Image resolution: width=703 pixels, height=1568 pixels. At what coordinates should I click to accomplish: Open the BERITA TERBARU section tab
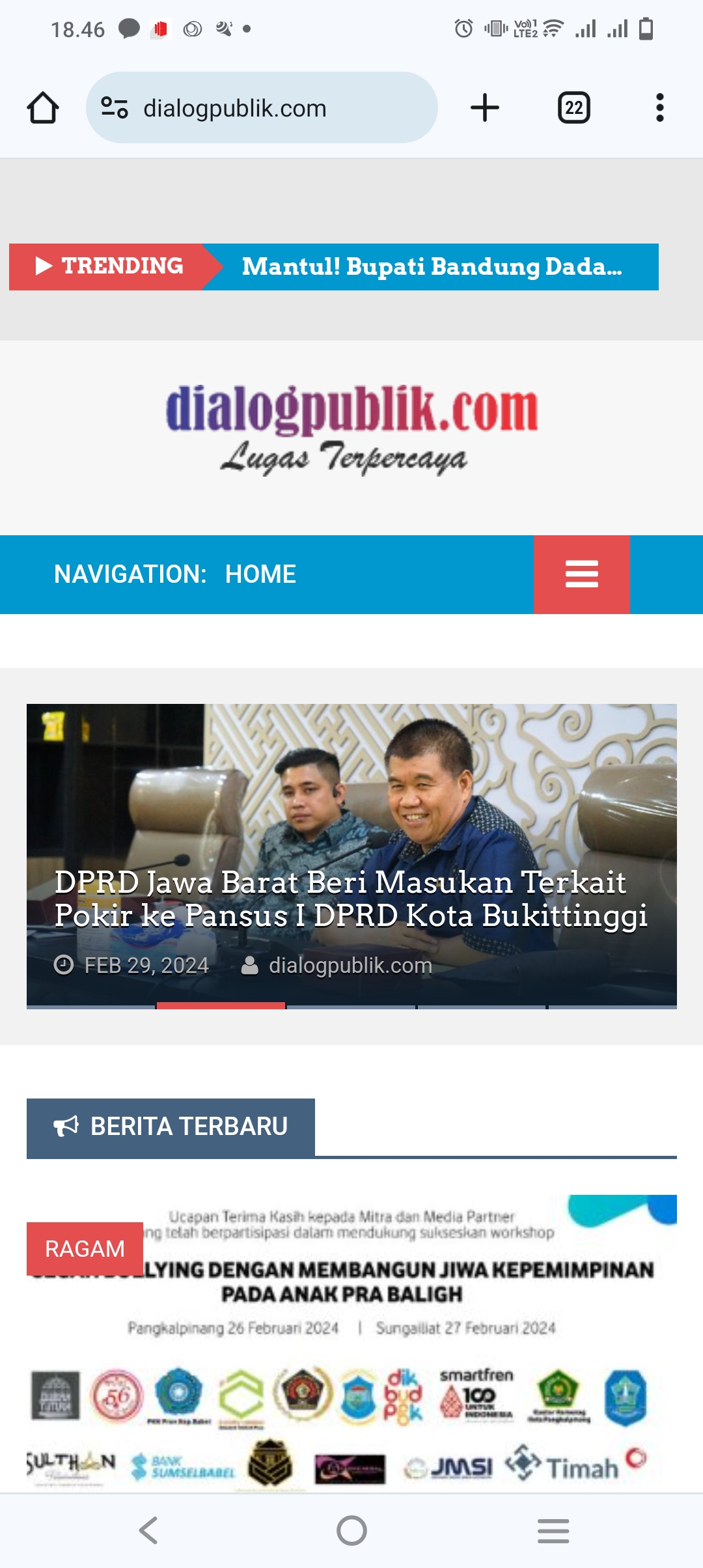[x=171, y=1127]
